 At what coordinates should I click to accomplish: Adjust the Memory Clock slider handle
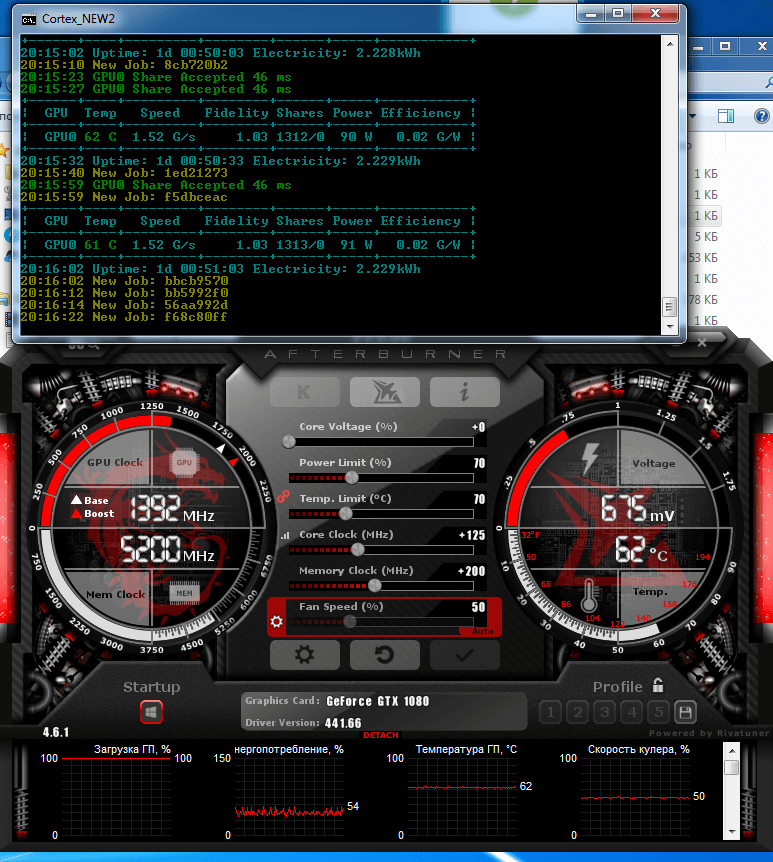(374, 585)
